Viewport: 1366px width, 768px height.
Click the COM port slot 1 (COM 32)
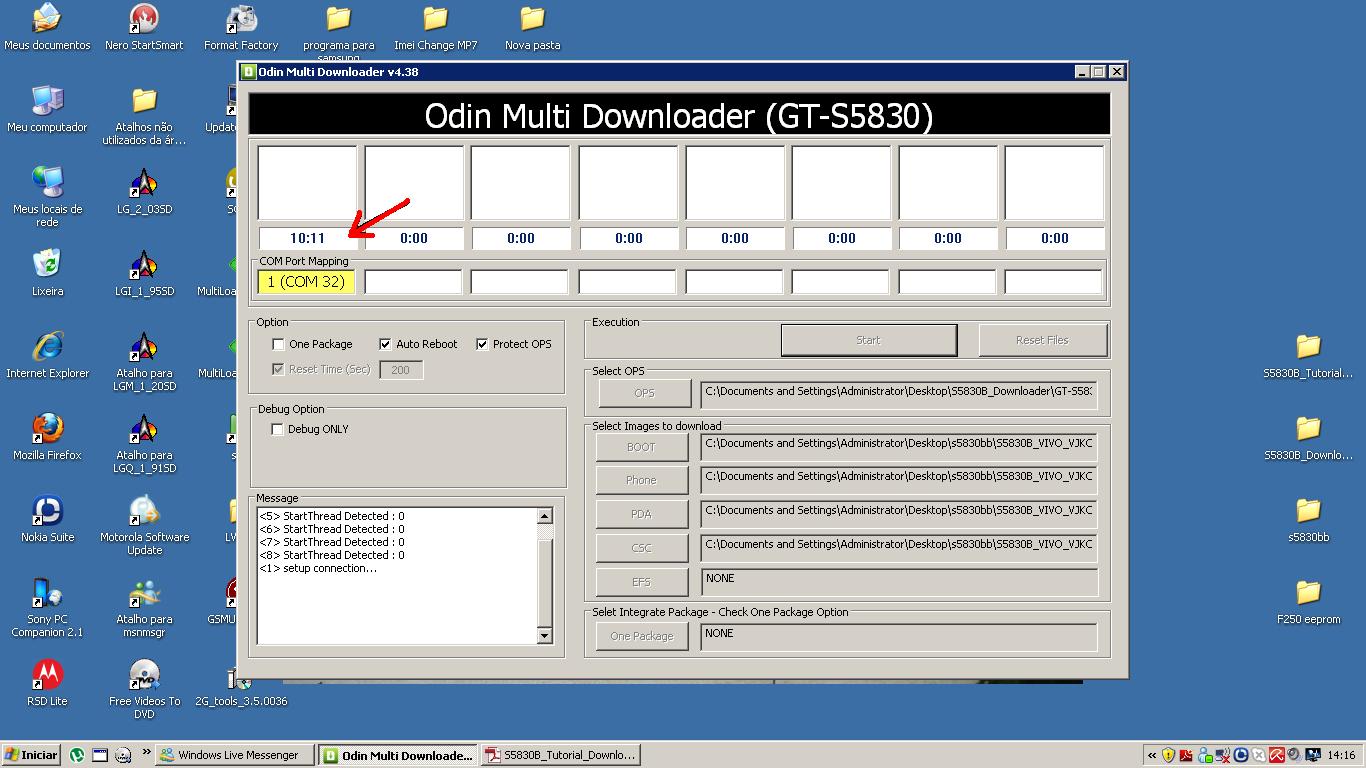tap(306, 282)
